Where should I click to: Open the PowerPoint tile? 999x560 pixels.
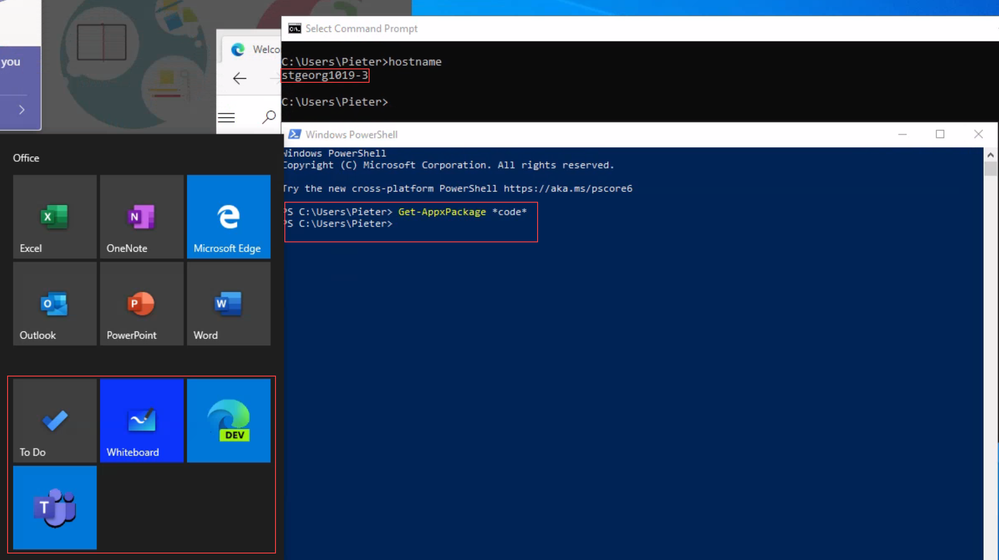(141, 304)
